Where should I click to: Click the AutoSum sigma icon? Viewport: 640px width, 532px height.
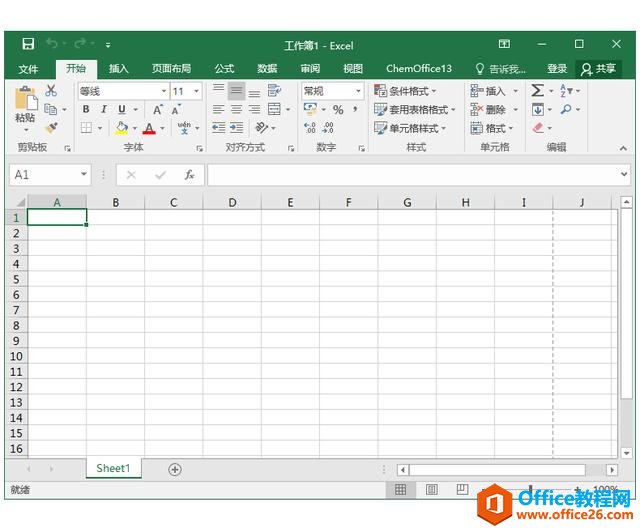538,90
